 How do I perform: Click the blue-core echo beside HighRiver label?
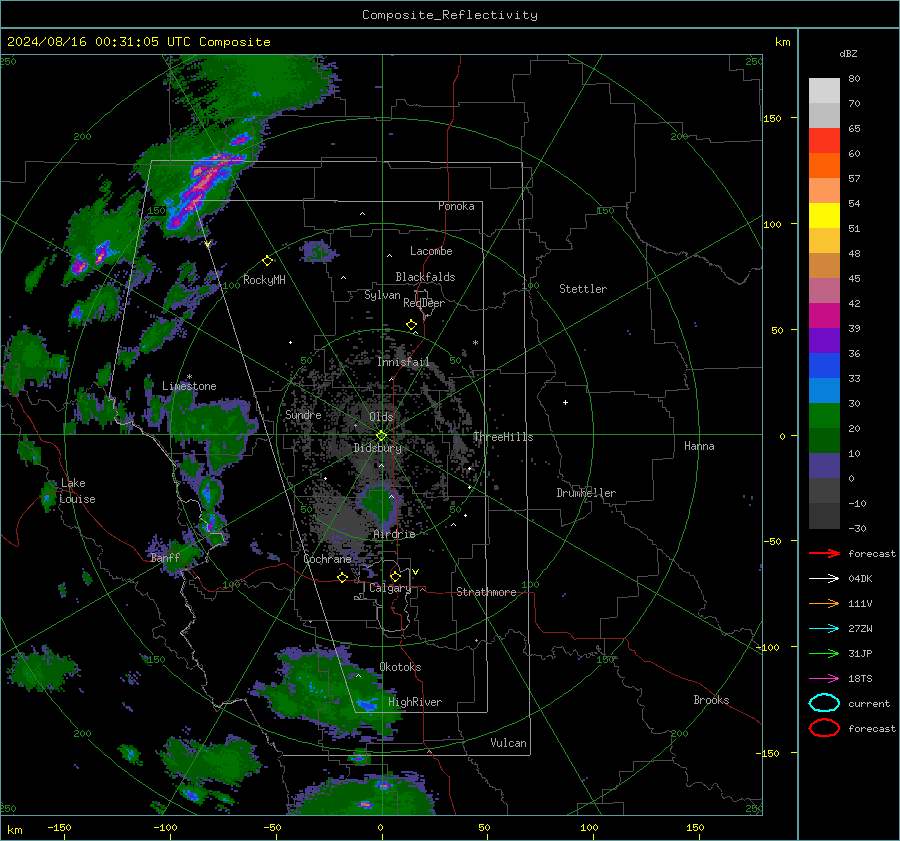click(x=366, y=703)
